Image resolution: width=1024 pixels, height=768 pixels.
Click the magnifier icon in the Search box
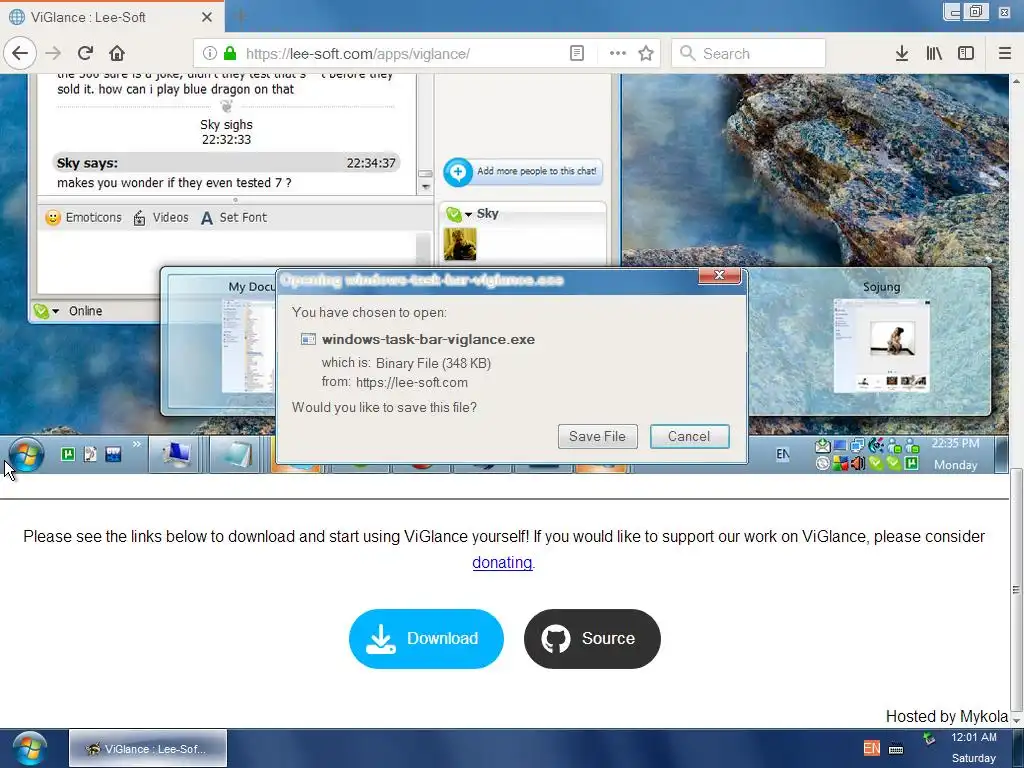[687, 54]
